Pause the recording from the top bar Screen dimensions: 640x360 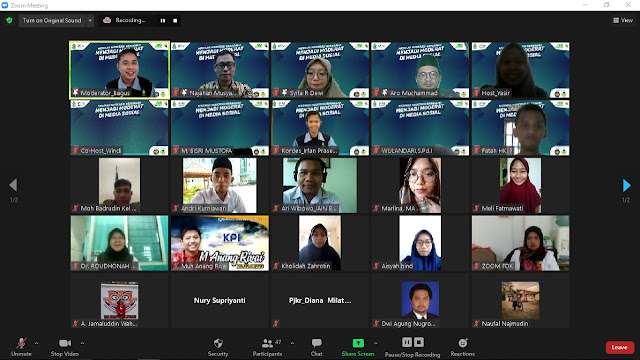click(163, 20)
